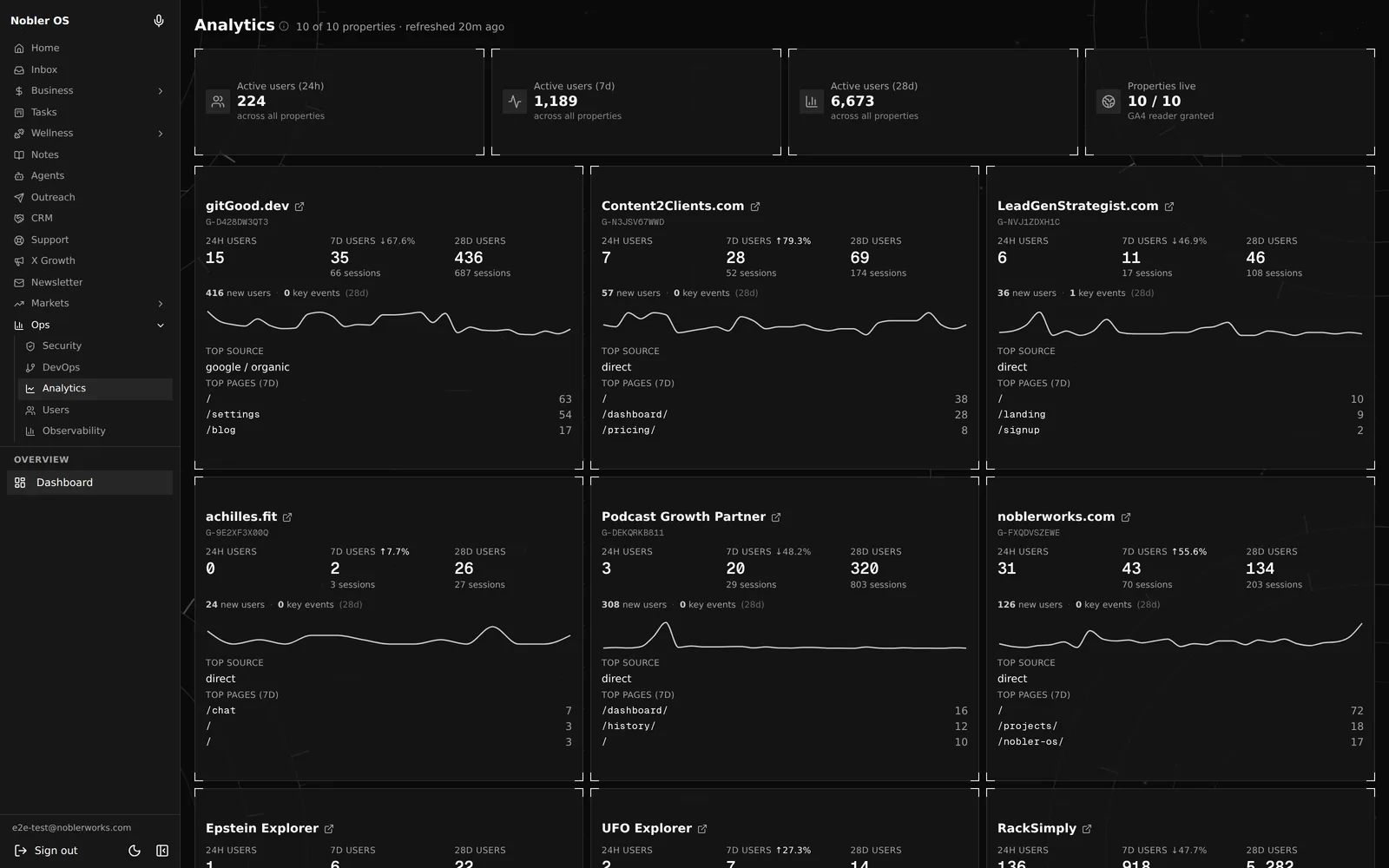Expand the Markets submenu chevron
The height and width of the screenshot is (868, 1389).
click(161, 304)
